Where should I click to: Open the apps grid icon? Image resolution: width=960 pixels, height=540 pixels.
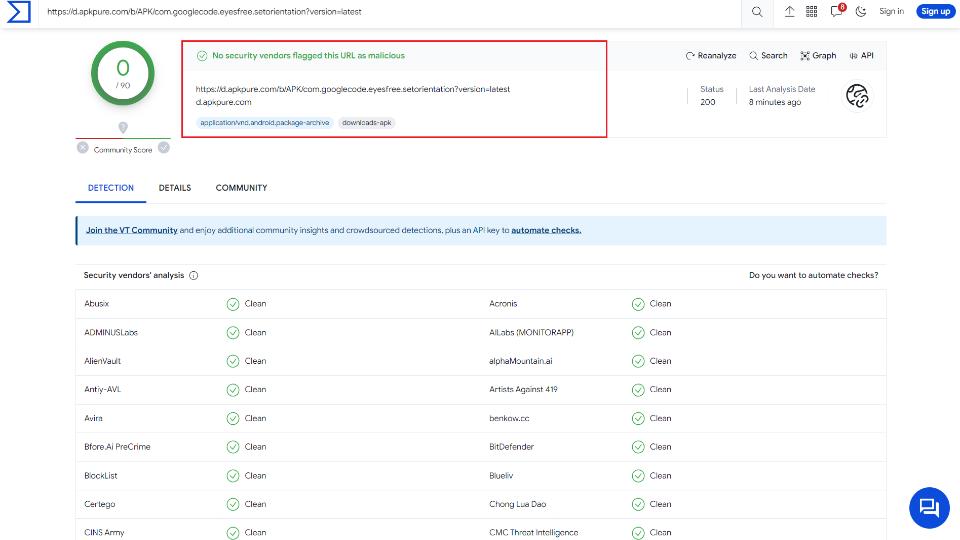[x=811, y=12]
